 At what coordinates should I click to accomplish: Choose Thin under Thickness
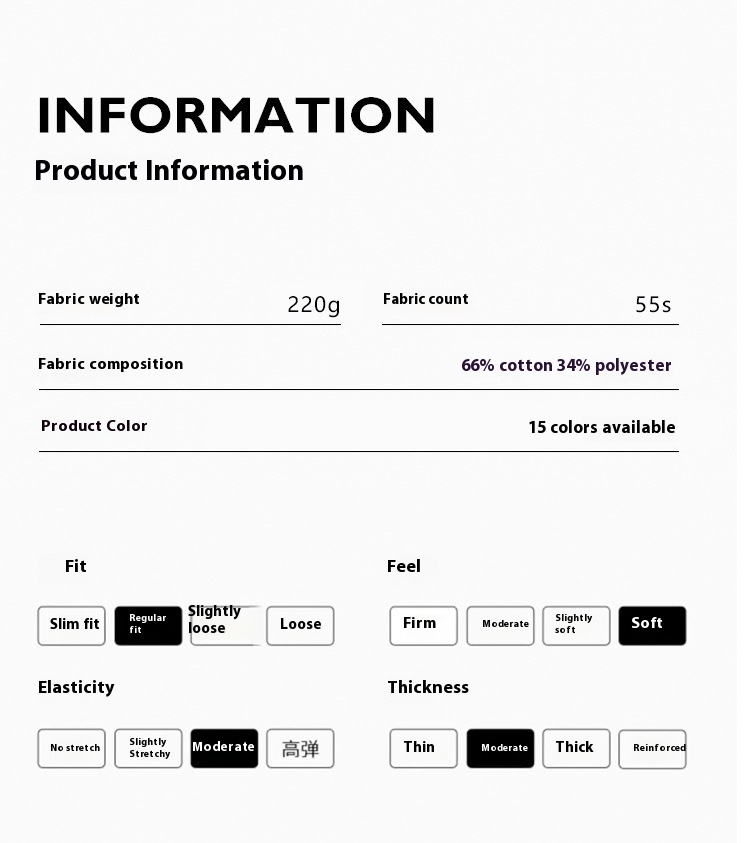click(424, 748)
